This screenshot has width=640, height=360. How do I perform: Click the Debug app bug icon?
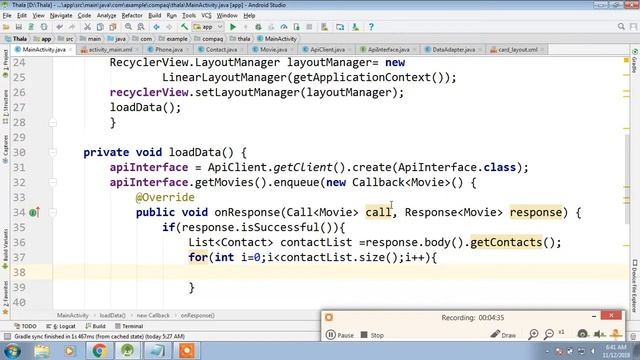coord(258,27)
